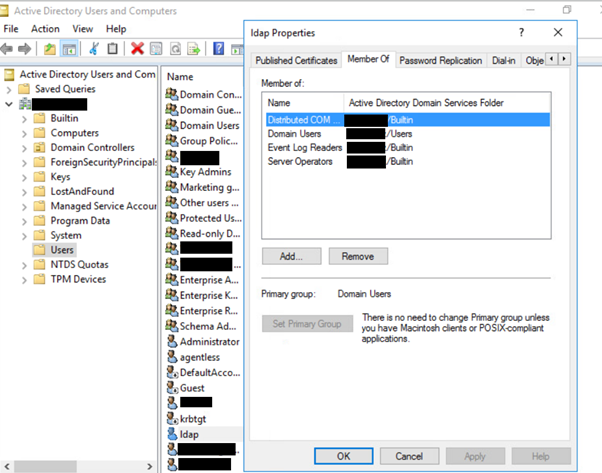Click the Saved Queries folder icon
Viewport: 602px width, 473px height.
pos(24,89)
